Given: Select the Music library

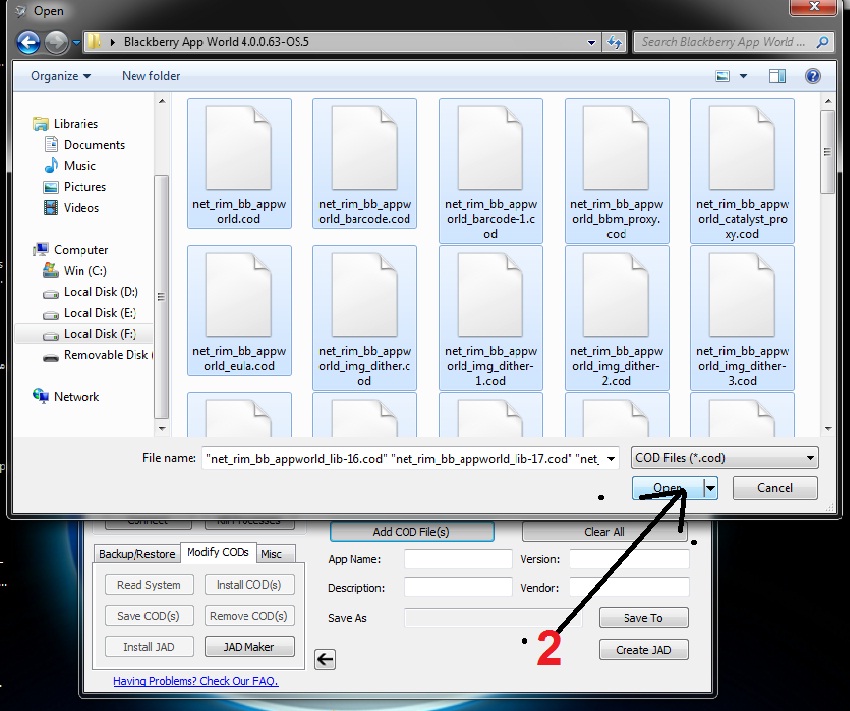Looking at the screenshot, I should [x=70, y=166].
